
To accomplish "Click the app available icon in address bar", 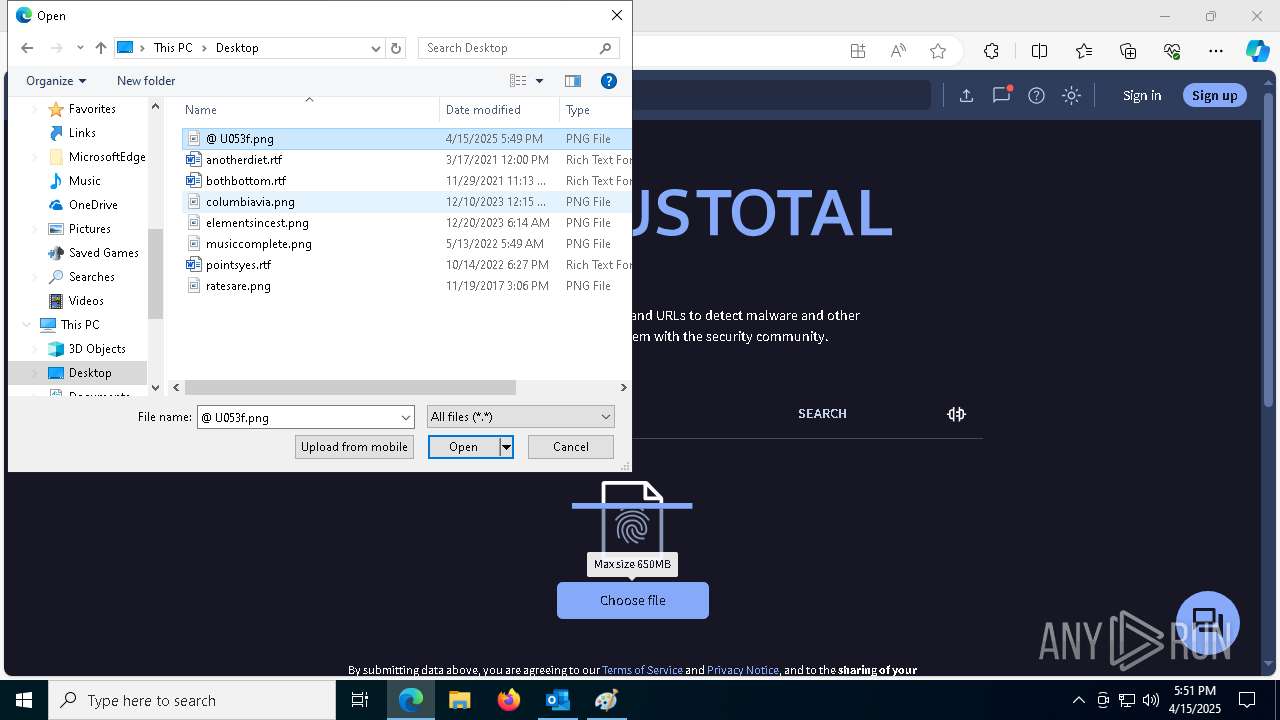I will point(858,51).
